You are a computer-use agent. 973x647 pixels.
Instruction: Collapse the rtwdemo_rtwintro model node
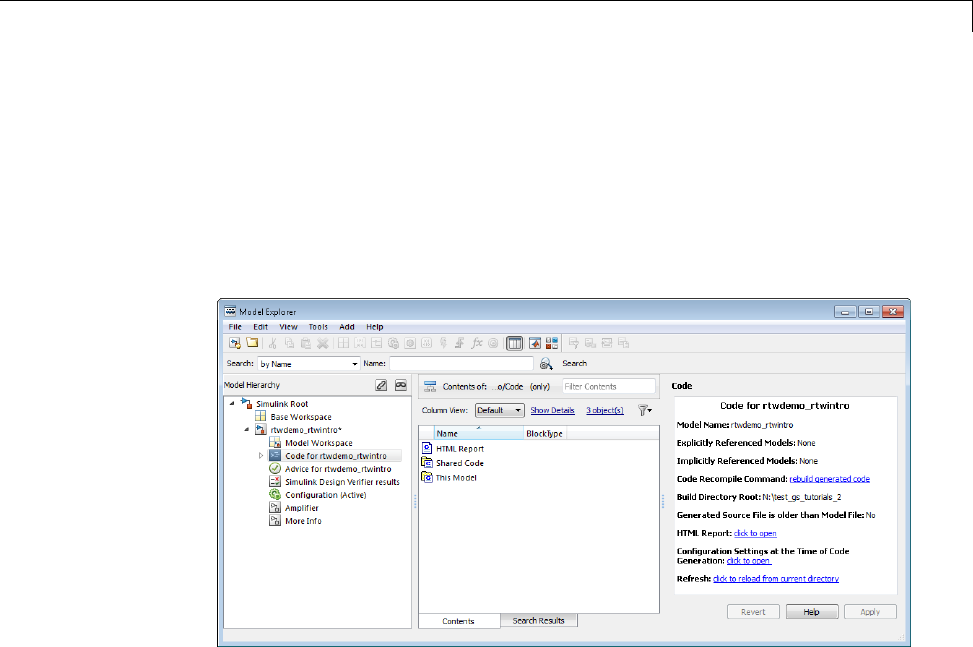(x=247, y=429)
